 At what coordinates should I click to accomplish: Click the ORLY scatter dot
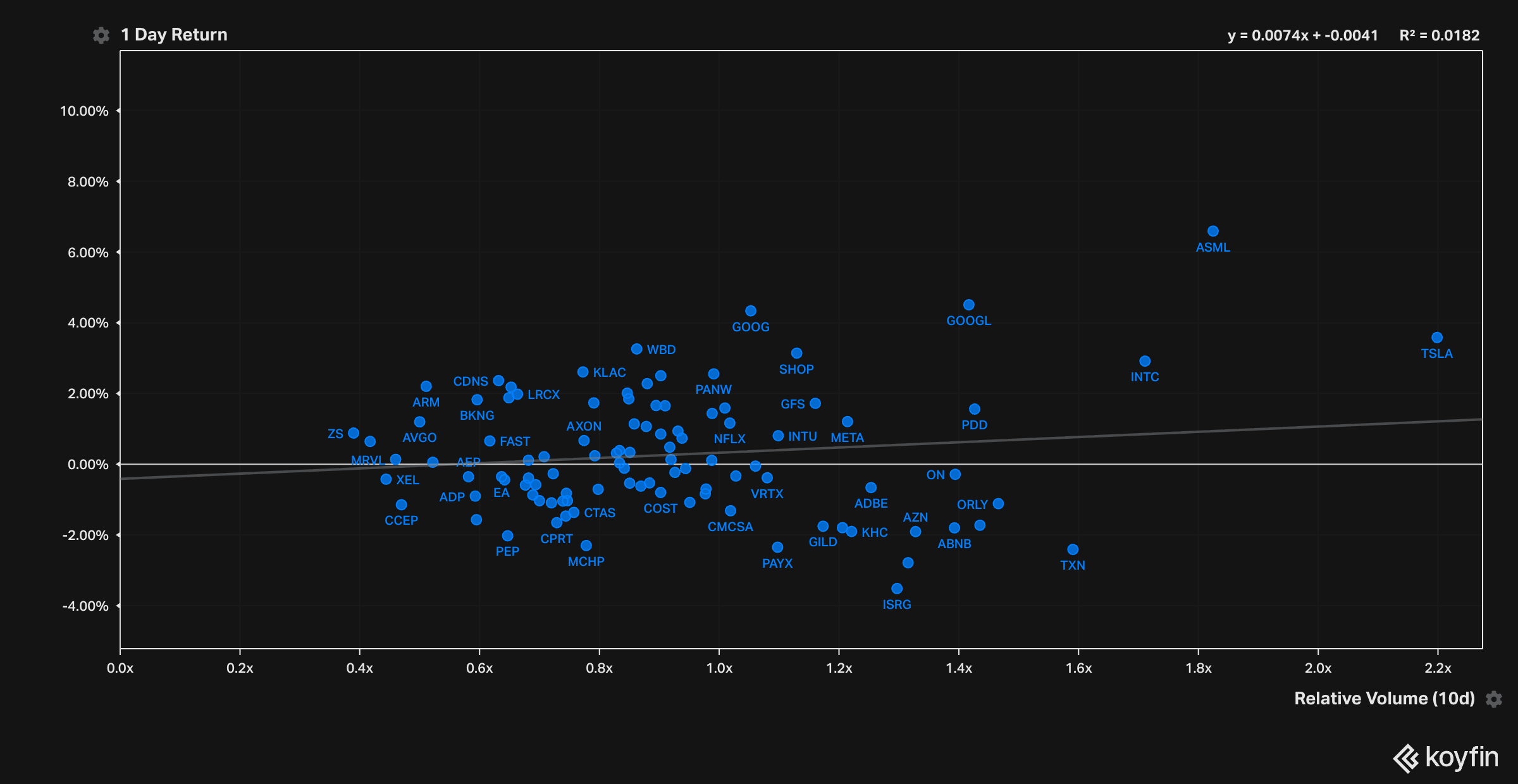click(x=999, y=504)
